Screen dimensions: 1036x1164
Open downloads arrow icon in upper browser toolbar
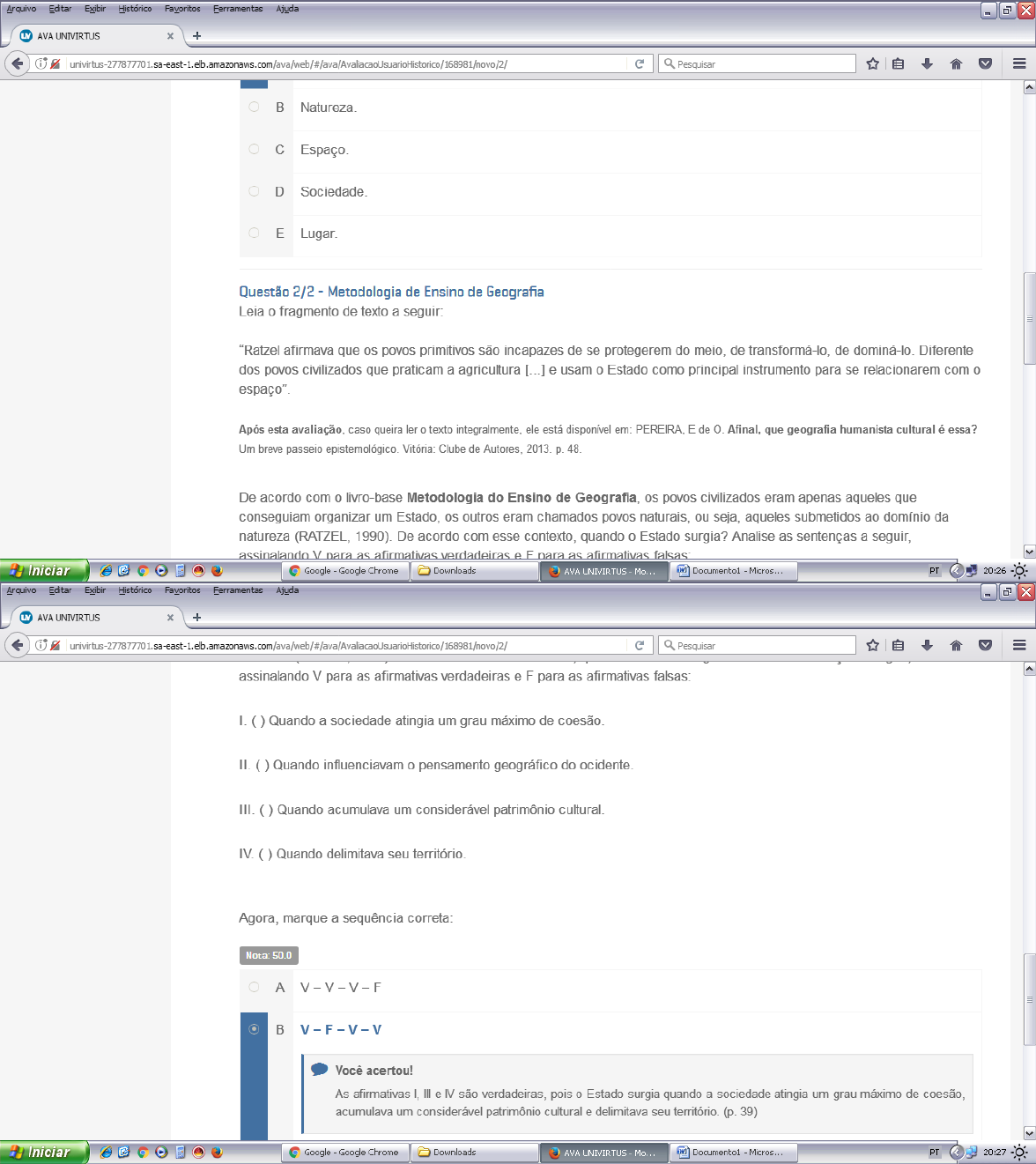[927, 63]
